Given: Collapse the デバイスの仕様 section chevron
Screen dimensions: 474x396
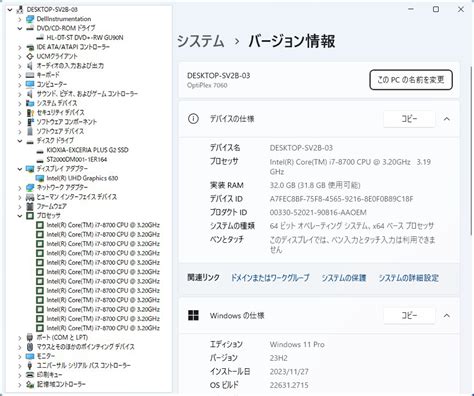Looking at the screenshot, I should pos(447,119).
